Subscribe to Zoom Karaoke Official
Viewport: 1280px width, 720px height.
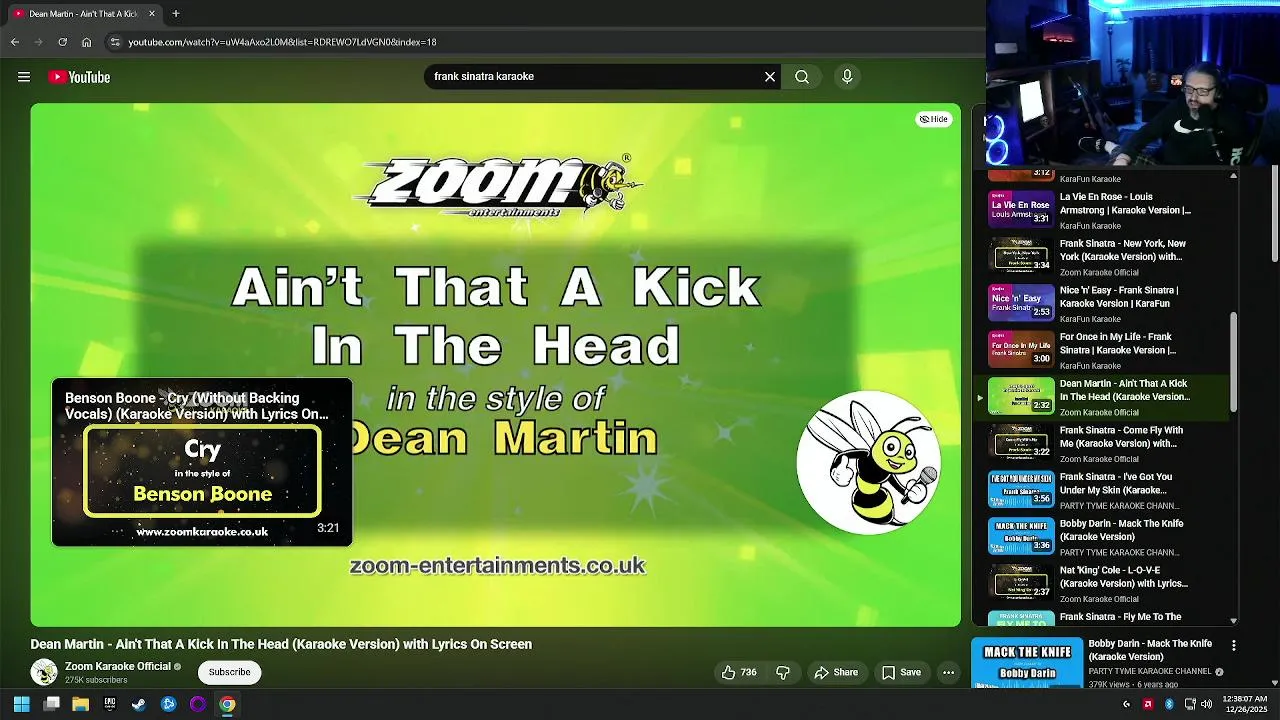tap(229, 672)
